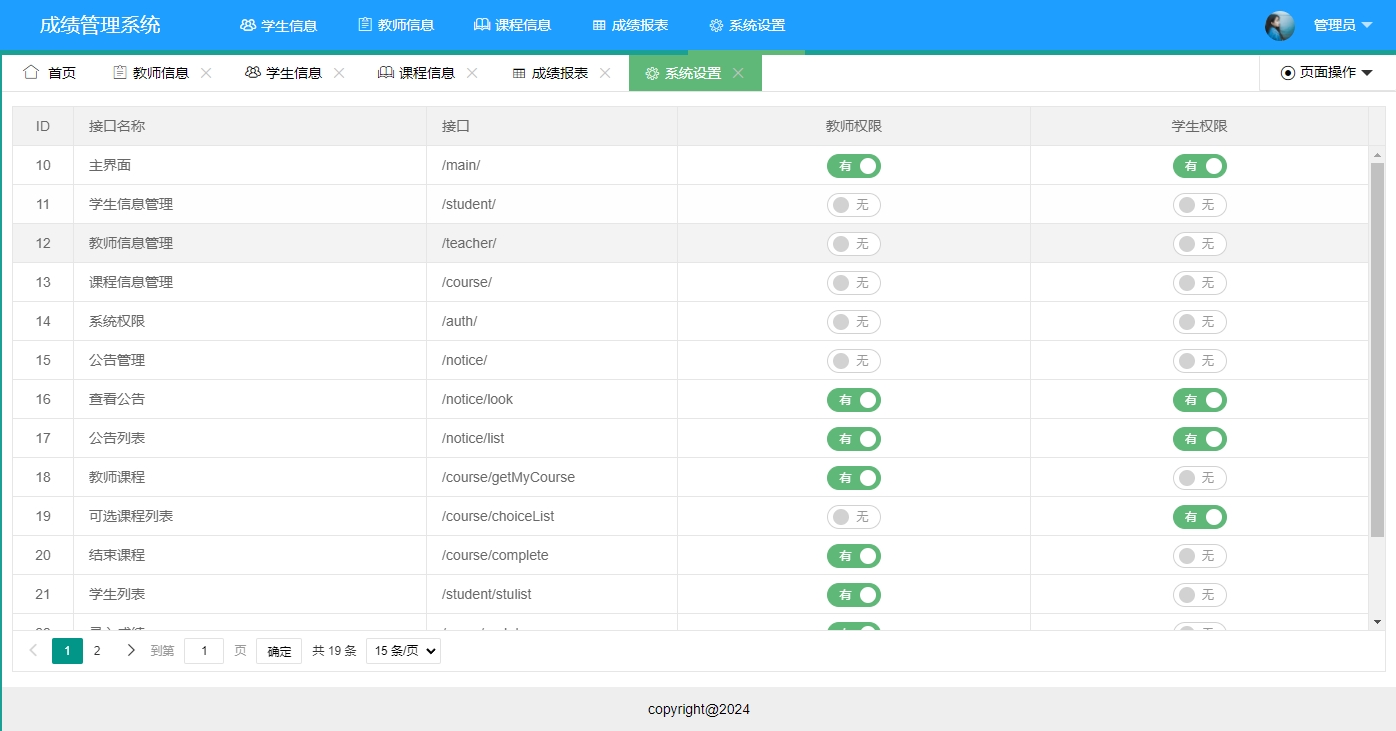Disable teacher permission for 查看公告
This screenshot has height=731, width=1396.
pos(854,400)
